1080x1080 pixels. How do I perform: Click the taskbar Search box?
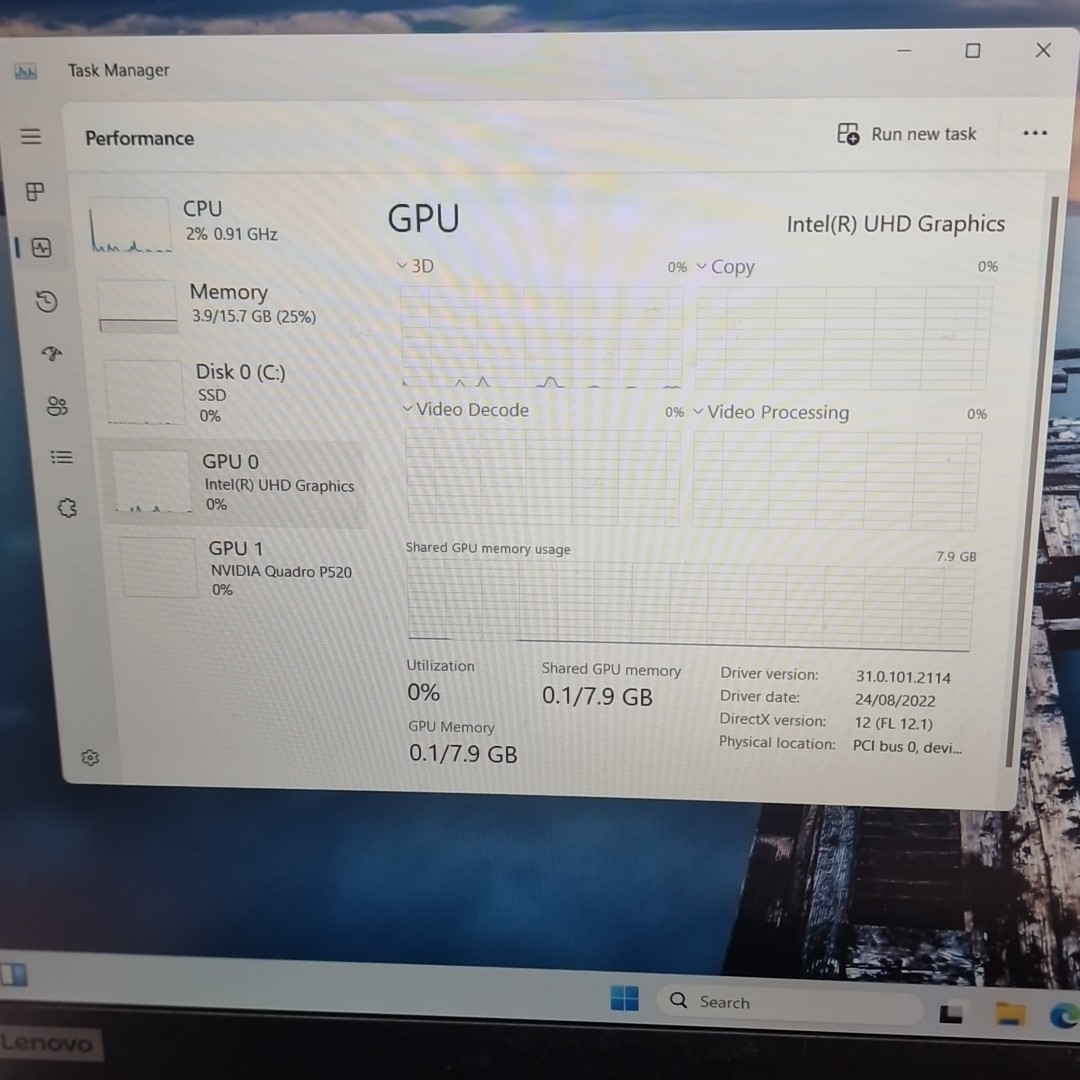[789, 1003]
